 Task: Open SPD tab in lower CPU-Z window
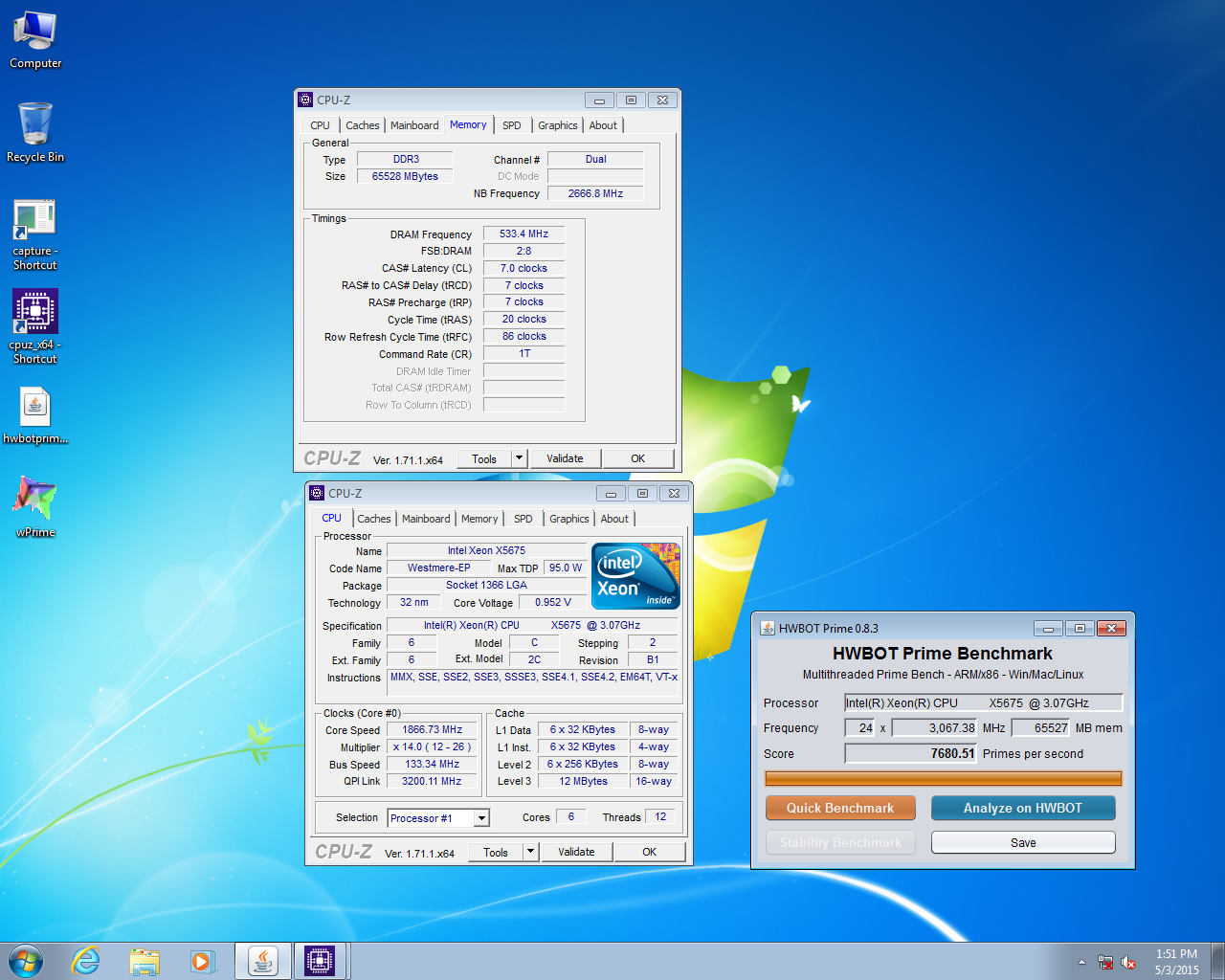point(523,519)
